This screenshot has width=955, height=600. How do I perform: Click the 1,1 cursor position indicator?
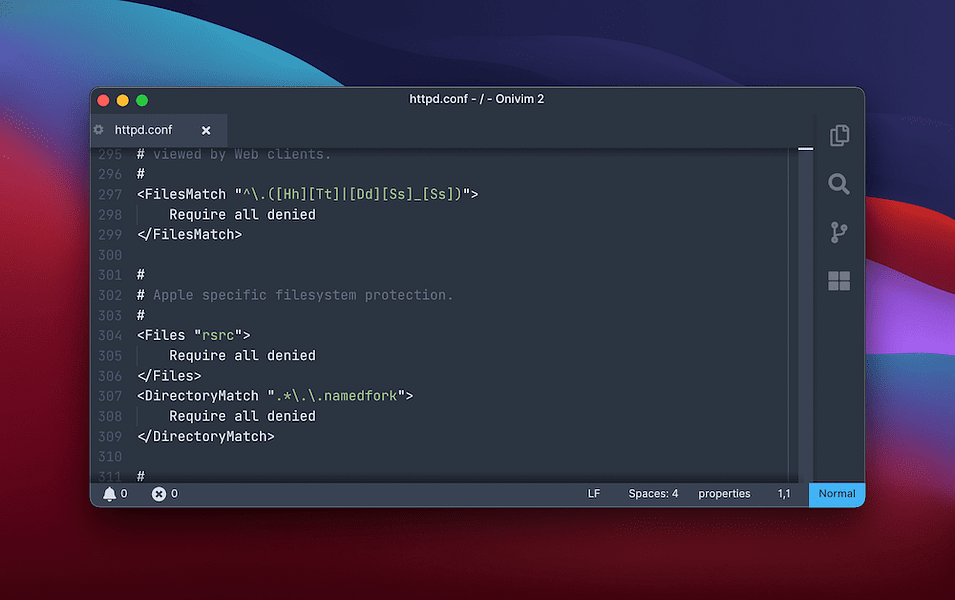coord(784,494)
